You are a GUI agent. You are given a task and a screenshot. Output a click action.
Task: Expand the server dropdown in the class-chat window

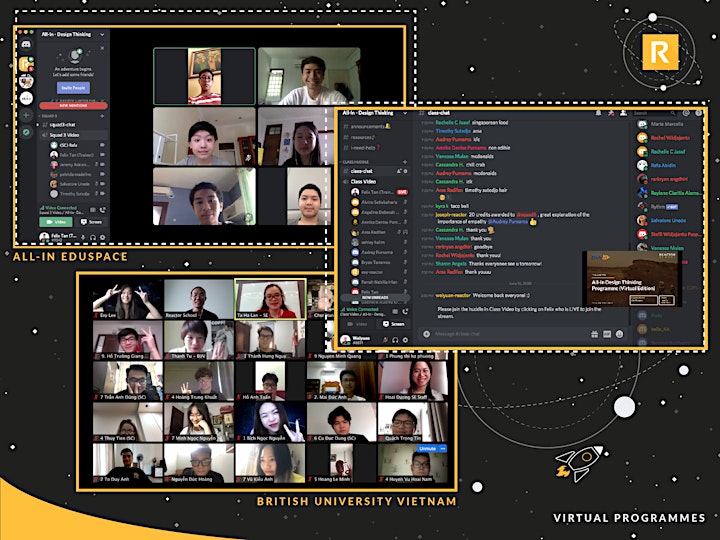coord(405,113)
